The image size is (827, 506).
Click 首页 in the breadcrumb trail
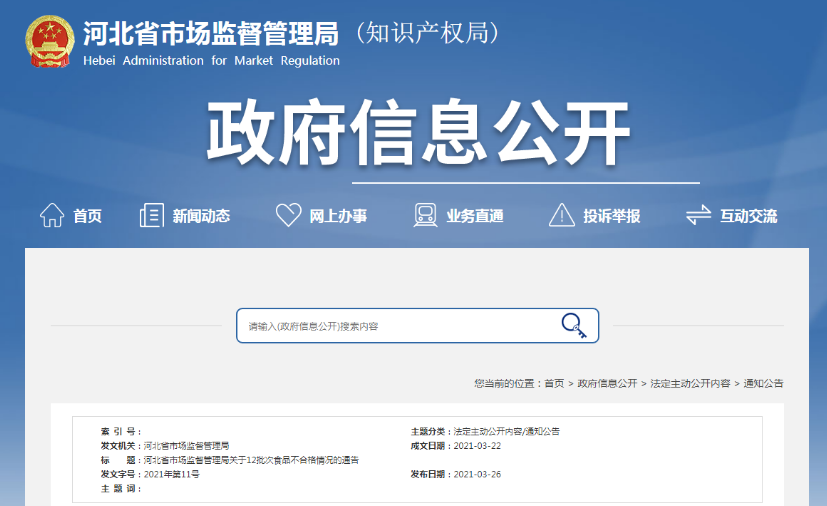(554, 384)
